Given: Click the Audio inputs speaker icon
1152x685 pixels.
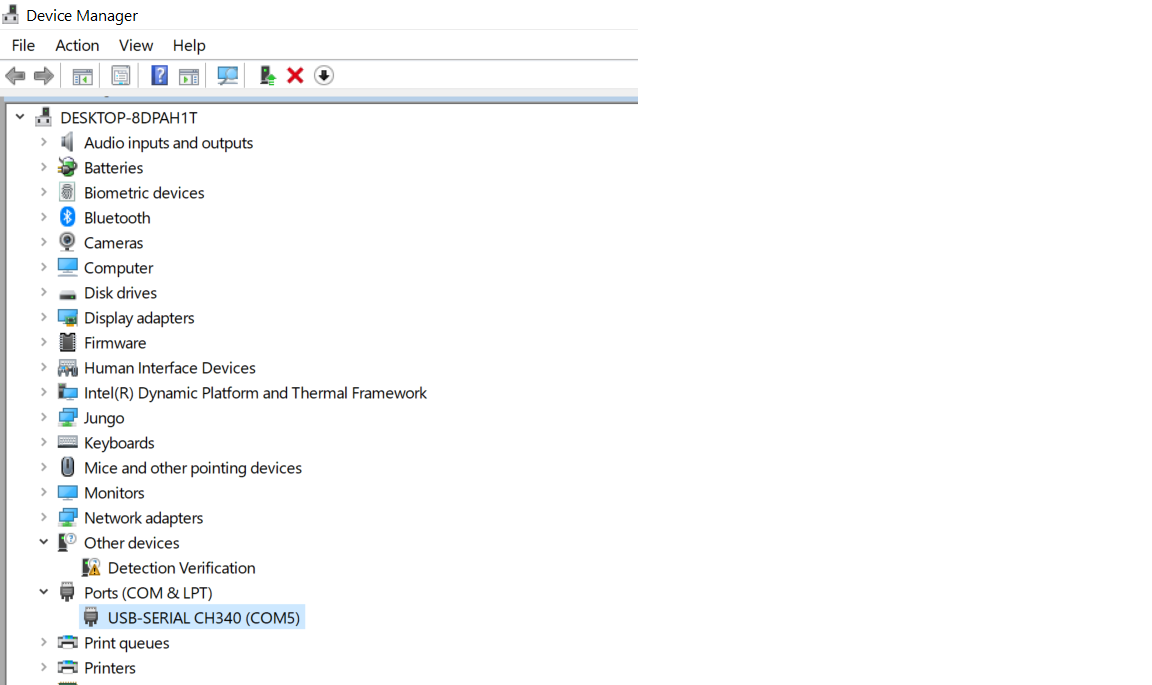Looking at the screenshot, I should click(x=68, y=142).
